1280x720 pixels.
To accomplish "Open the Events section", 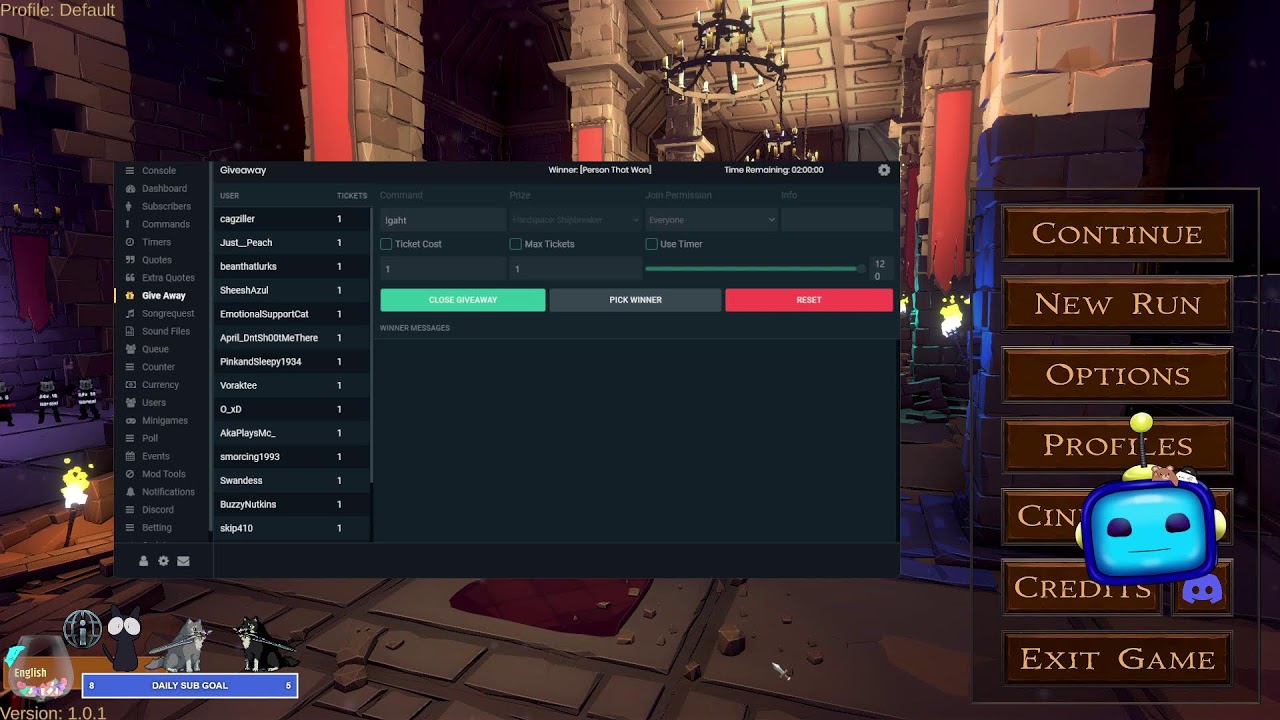I will (155, 456).
